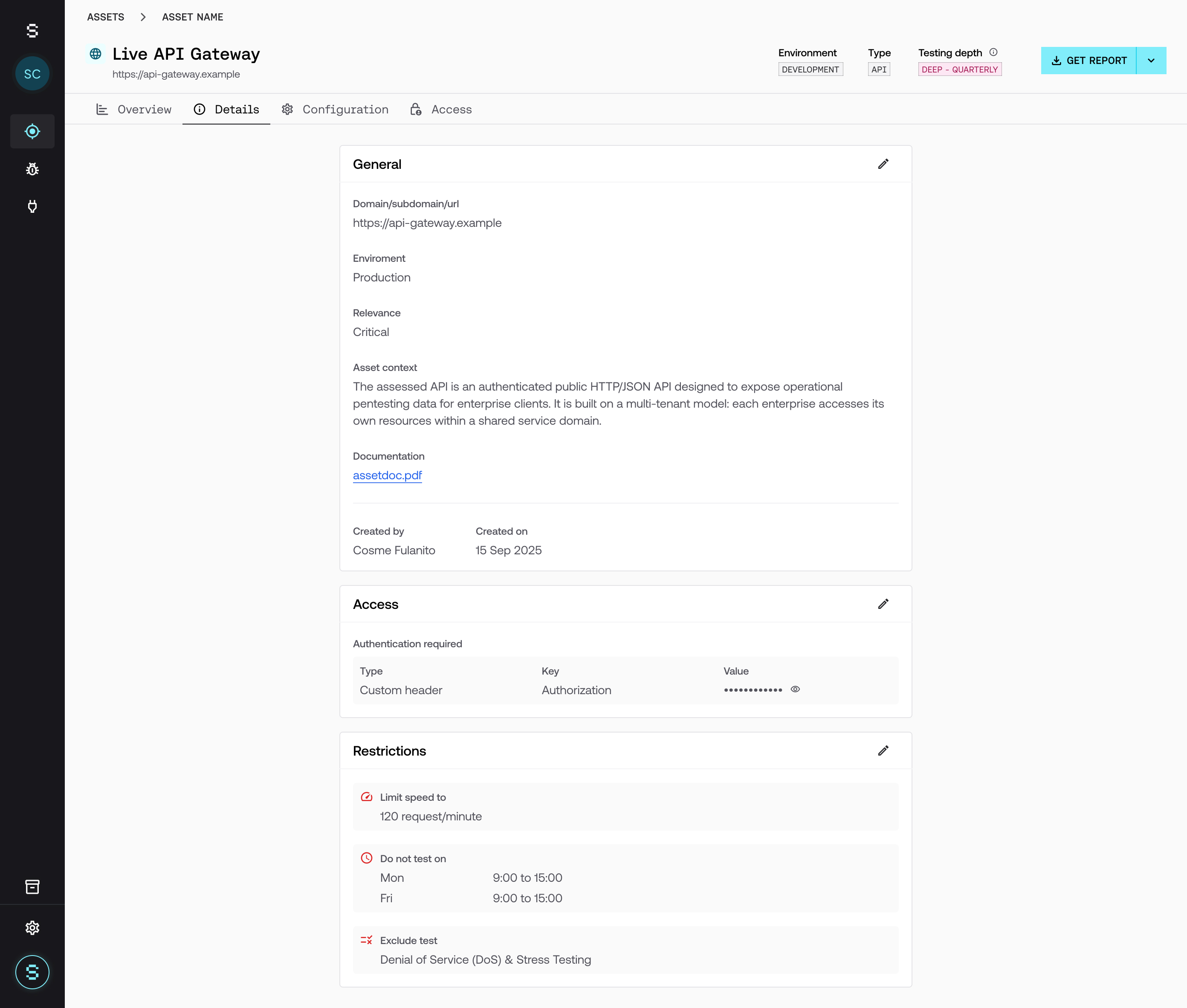
Task: Open the bug findings sidebar icon
Action: coord(32,169)
